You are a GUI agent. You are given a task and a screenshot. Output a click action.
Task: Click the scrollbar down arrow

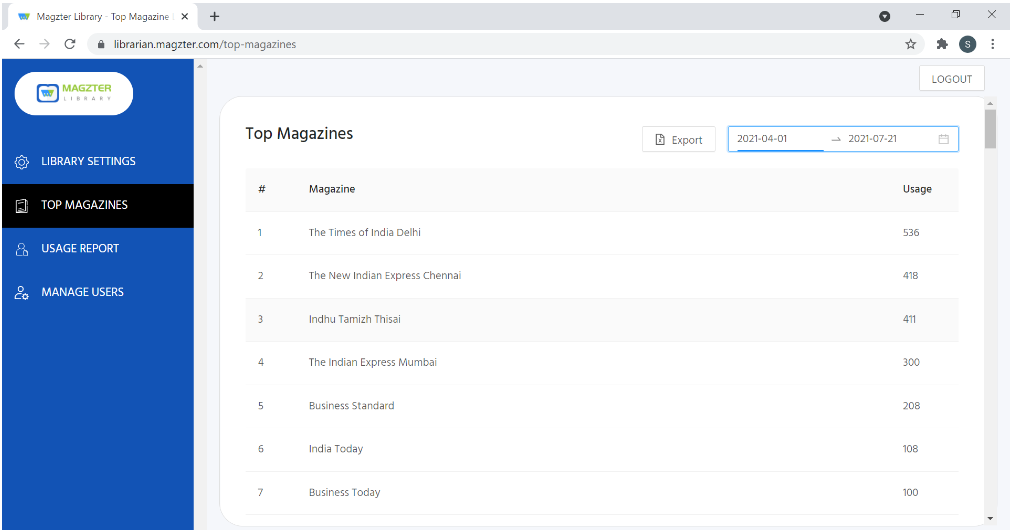pos(990,518)
